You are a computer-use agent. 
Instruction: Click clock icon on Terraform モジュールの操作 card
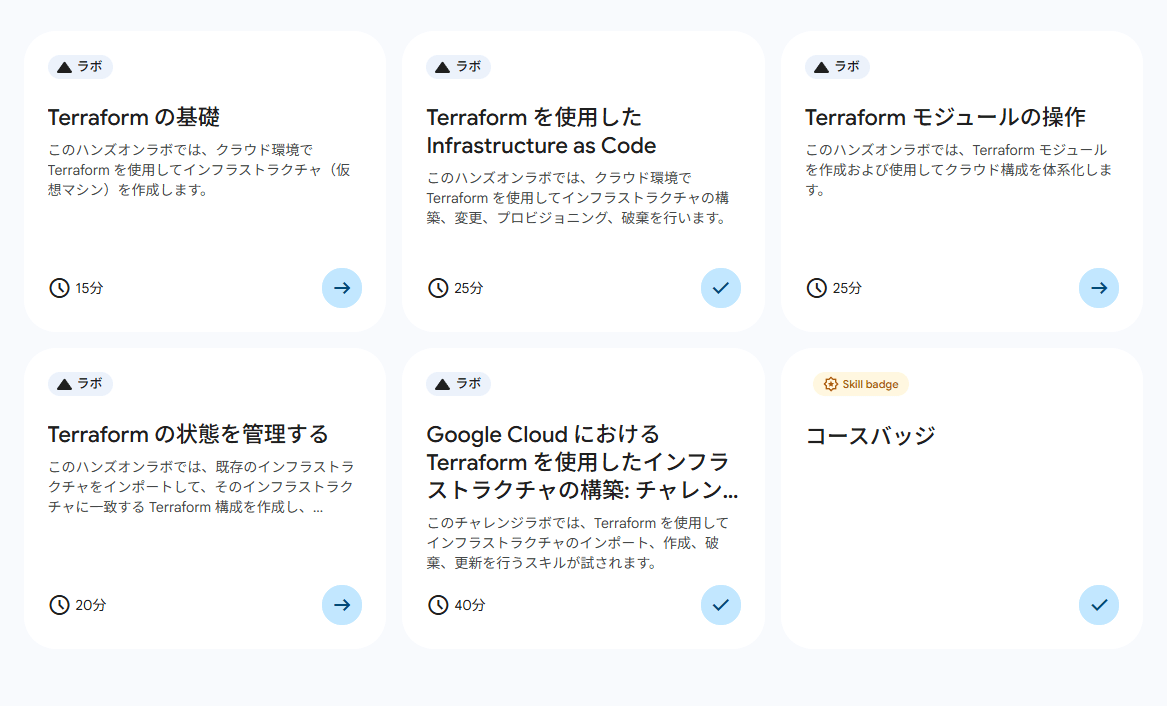(816, 288)
